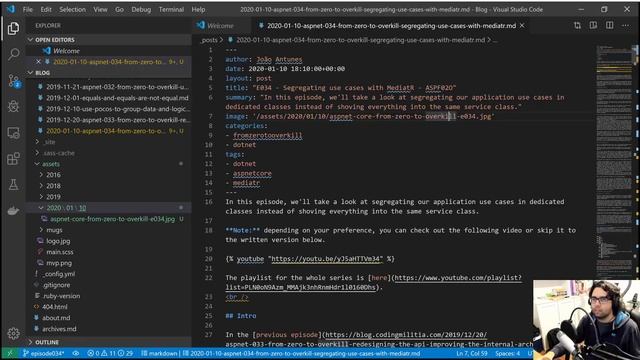
Task: Switch to the Welcome tab
Action: pos(221,26)
